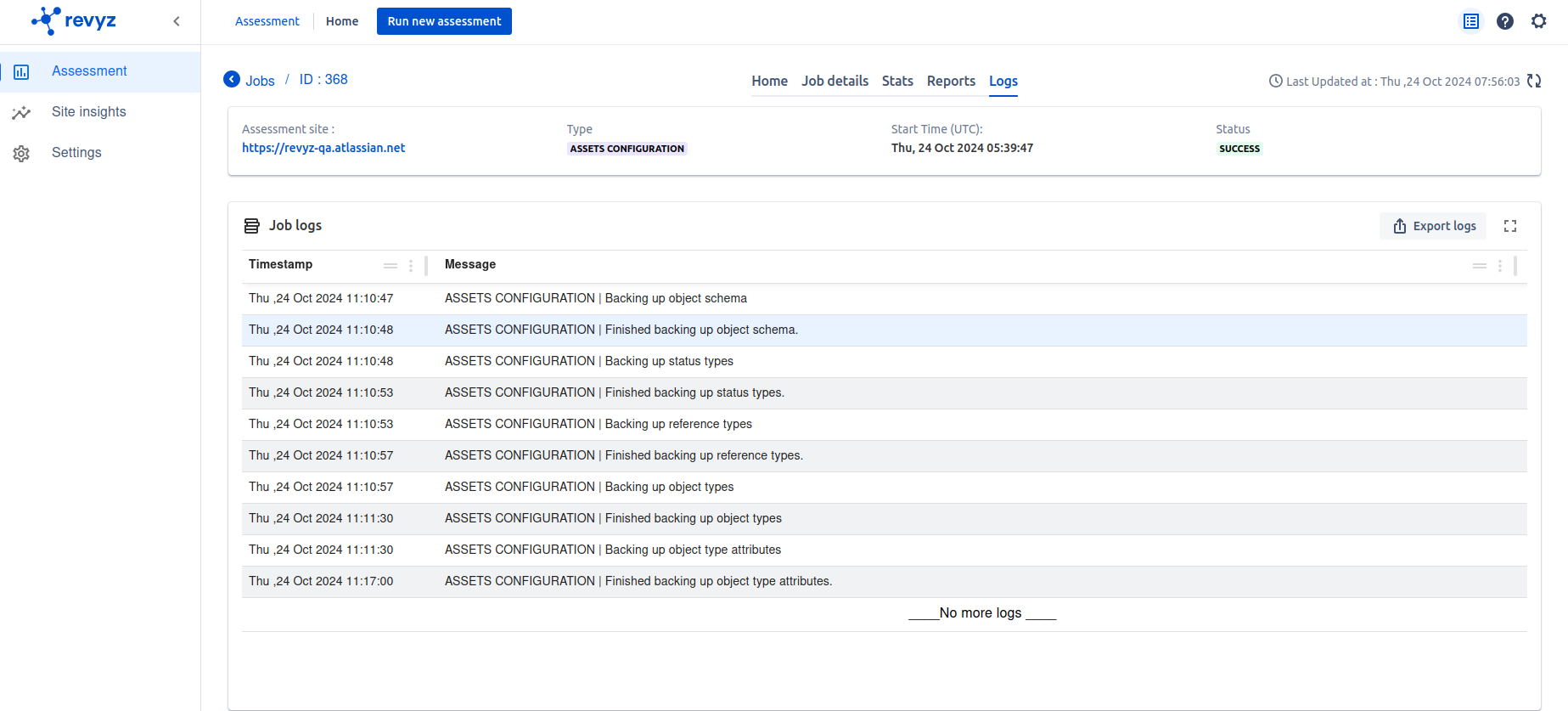Select log row 'Backing up object schema'
Viewport: 1568px width, 711px height.
(x=884, y=298)
